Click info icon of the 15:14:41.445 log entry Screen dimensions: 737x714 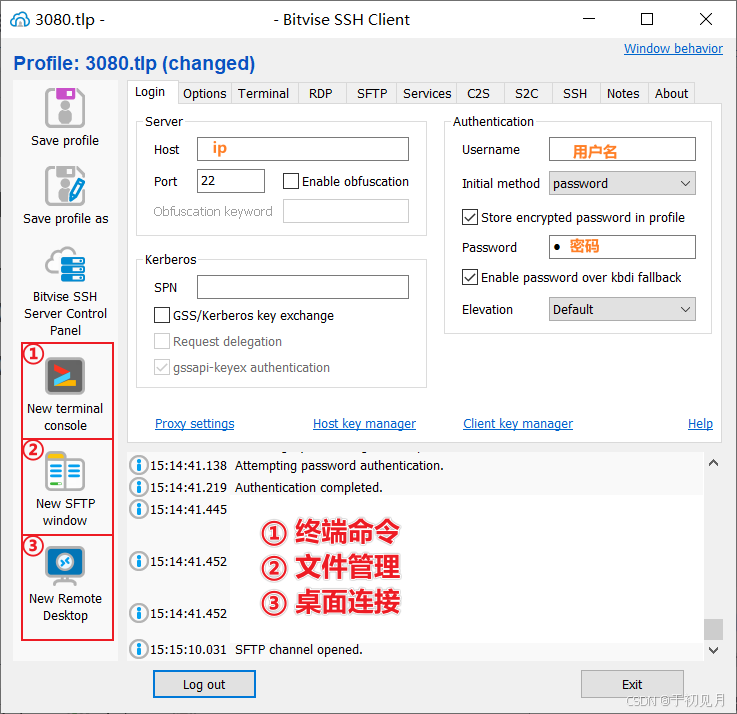tap(139, 509)
